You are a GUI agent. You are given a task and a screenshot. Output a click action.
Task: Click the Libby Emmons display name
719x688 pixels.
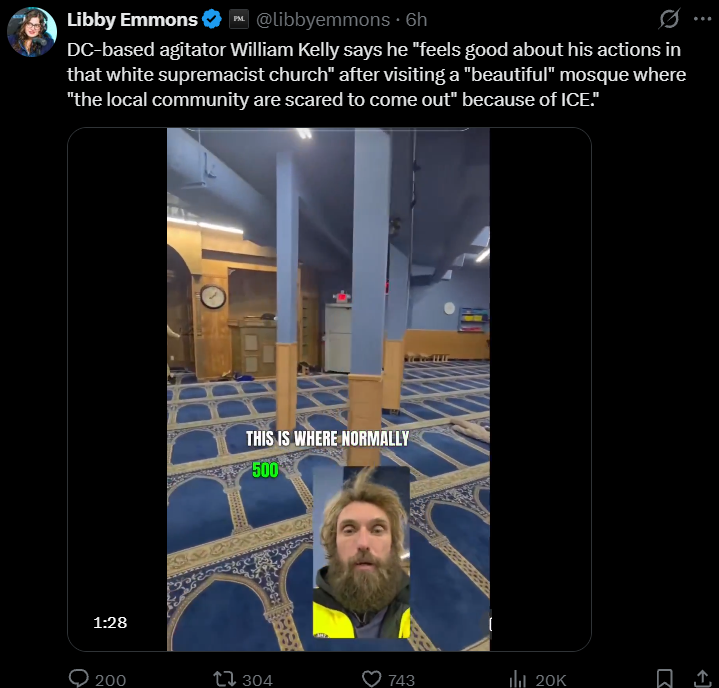click(x=132, y=20)
